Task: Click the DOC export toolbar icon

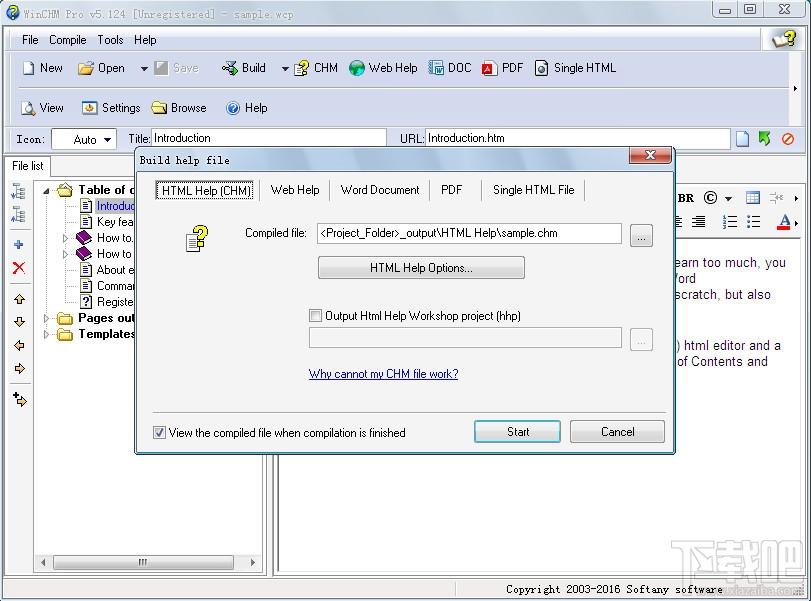Action: click(x=435, y=68)
